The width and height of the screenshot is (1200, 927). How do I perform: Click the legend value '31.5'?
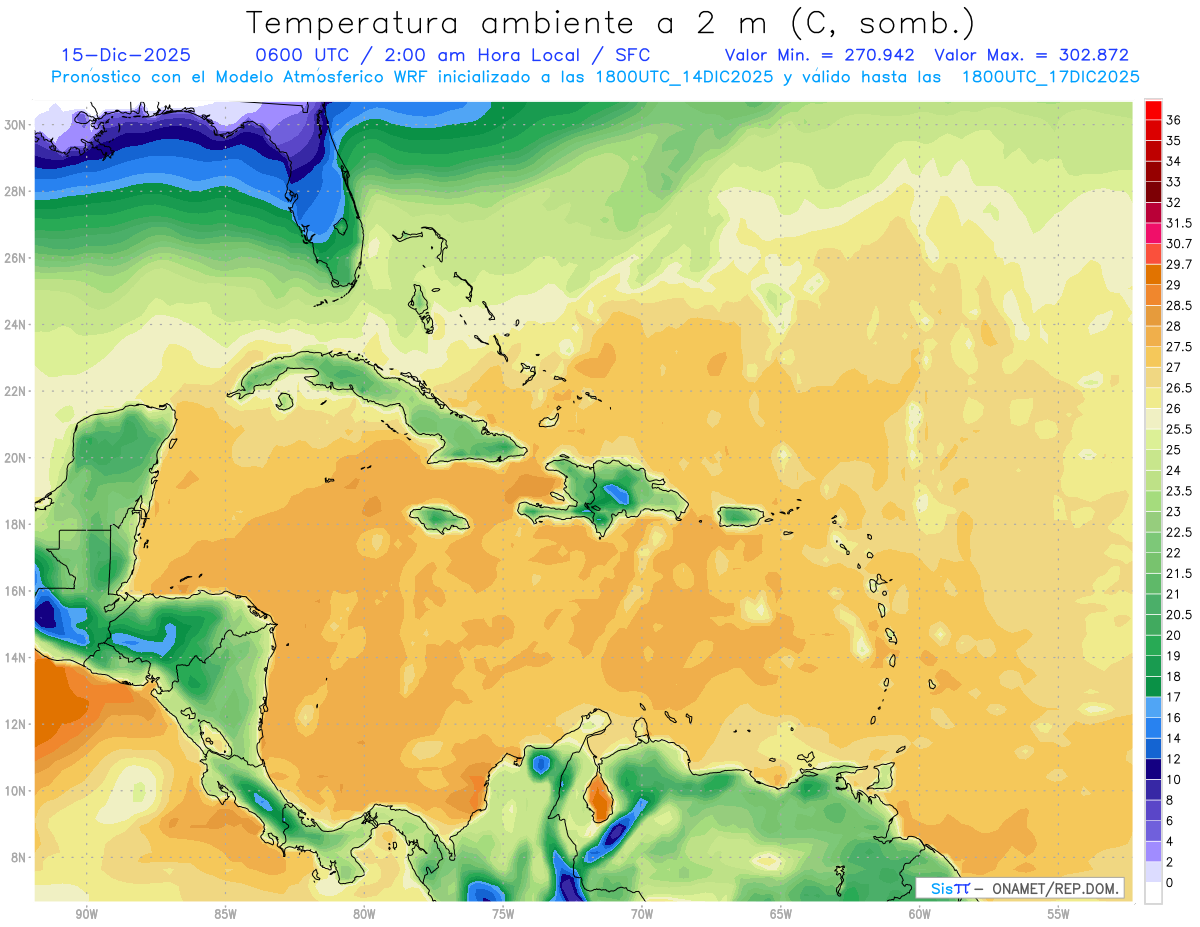(1179, 223)
